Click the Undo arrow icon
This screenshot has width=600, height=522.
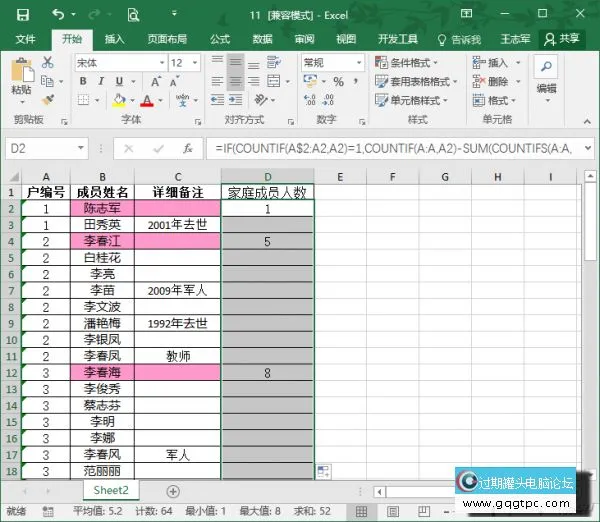[x=57, y=15]
